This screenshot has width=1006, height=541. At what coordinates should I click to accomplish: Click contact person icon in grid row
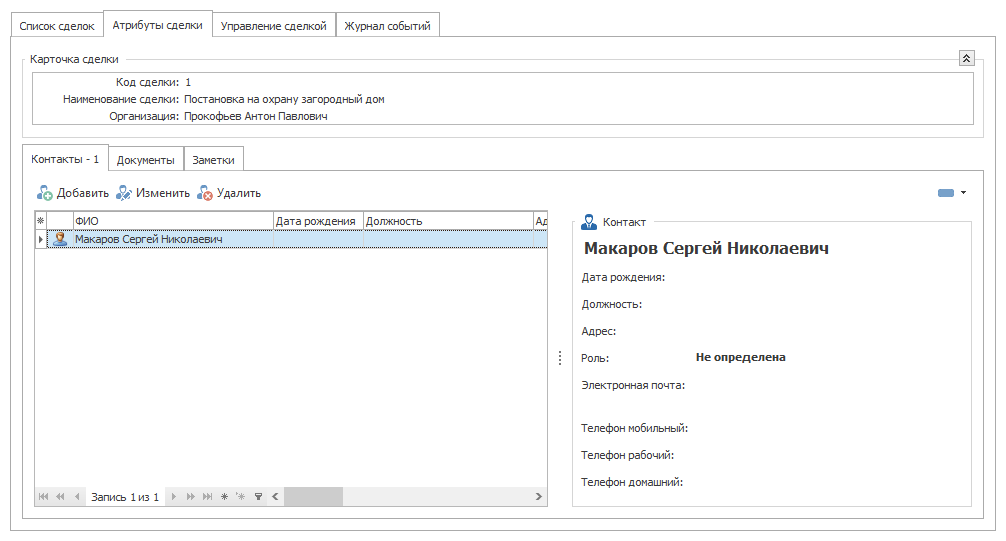click(x=60, y=239)
